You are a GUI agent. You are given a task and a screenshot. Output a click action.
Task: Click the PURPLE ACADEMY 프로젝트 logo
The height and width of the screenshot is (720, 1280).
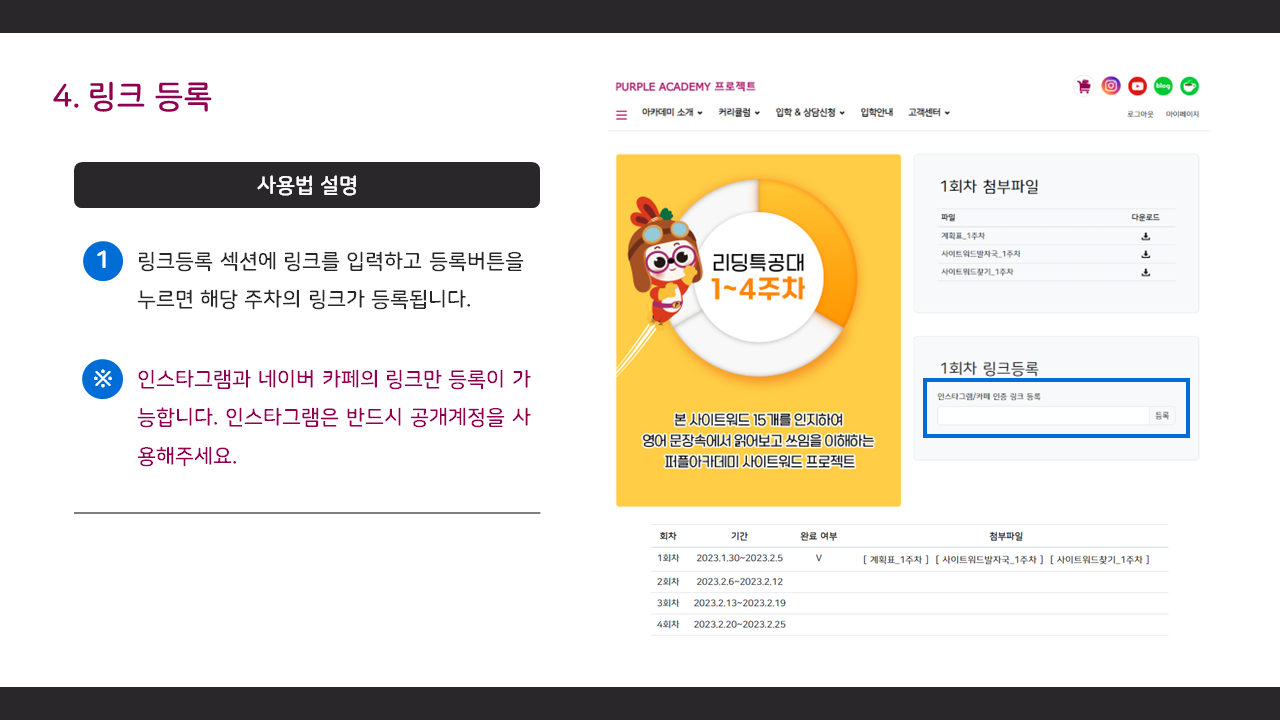tap(686, 87)
